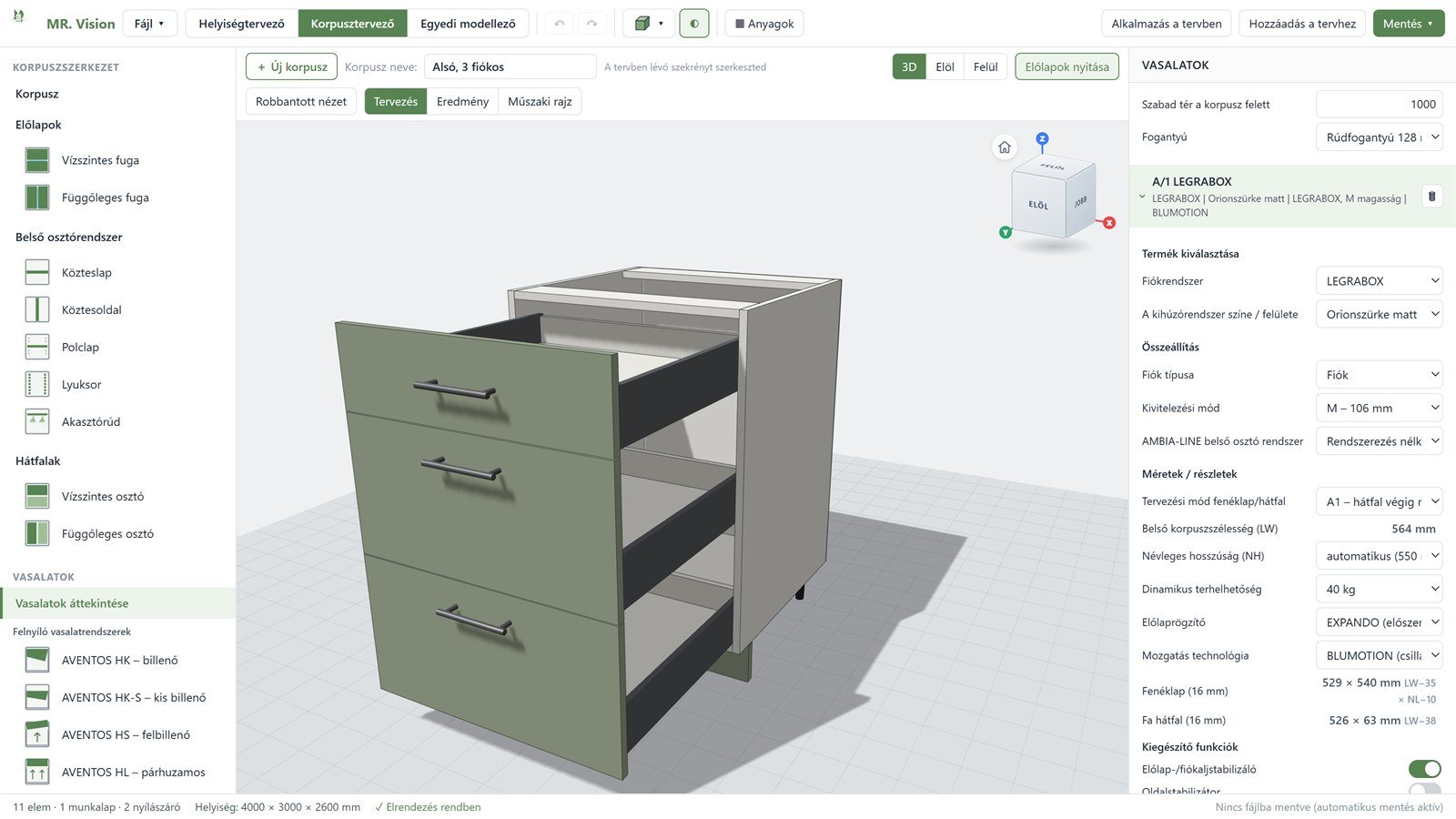Image resolution: width=1456 pixels, height=819 pixels.
Task: Open the Fiókrendszer LEGRABOX dropdown
Action: coord(1380,281)
